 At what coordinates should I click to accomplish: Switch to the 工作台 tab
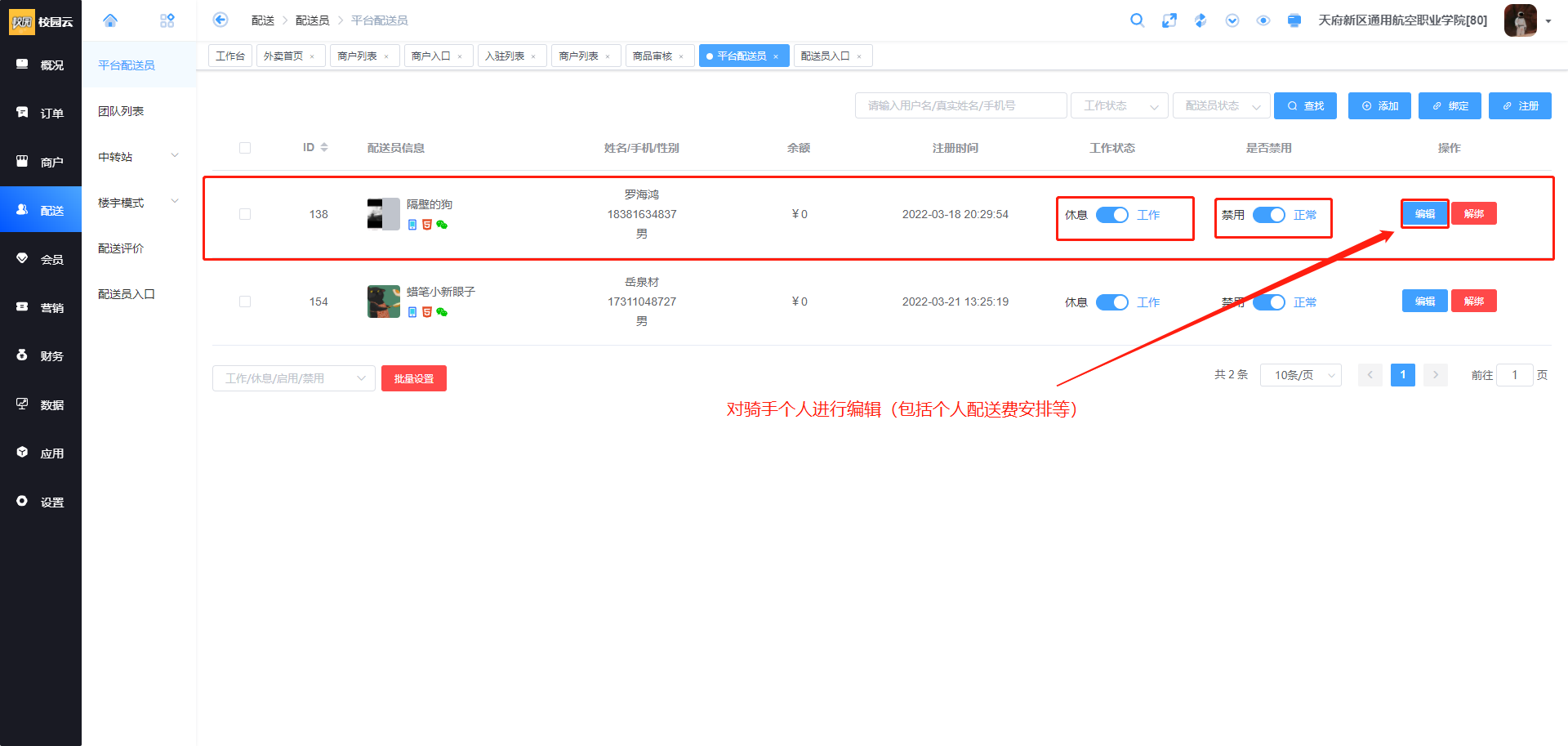[x=230, y=56]
